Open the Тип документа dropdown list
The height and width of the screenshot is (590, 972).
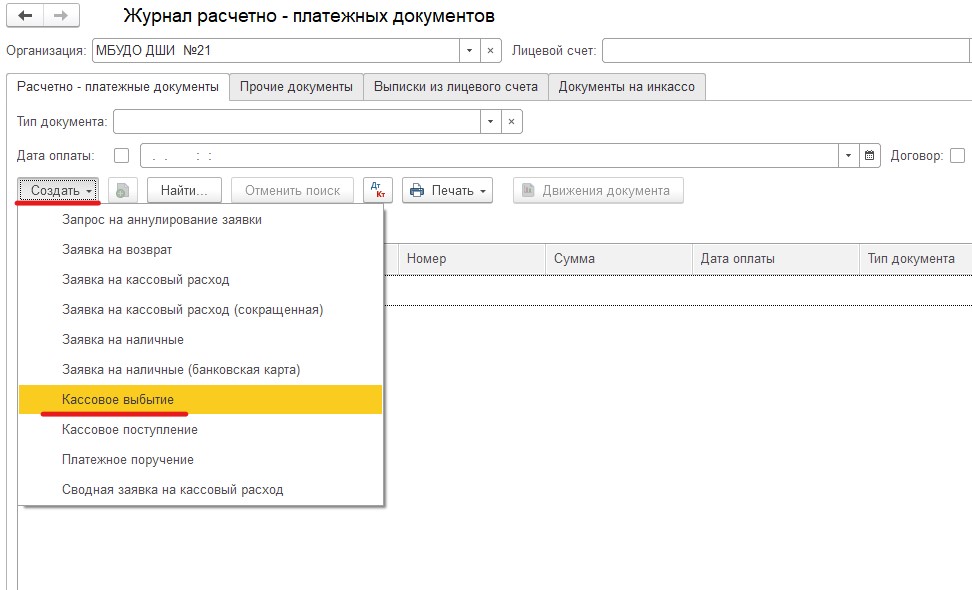coord(489,120)
